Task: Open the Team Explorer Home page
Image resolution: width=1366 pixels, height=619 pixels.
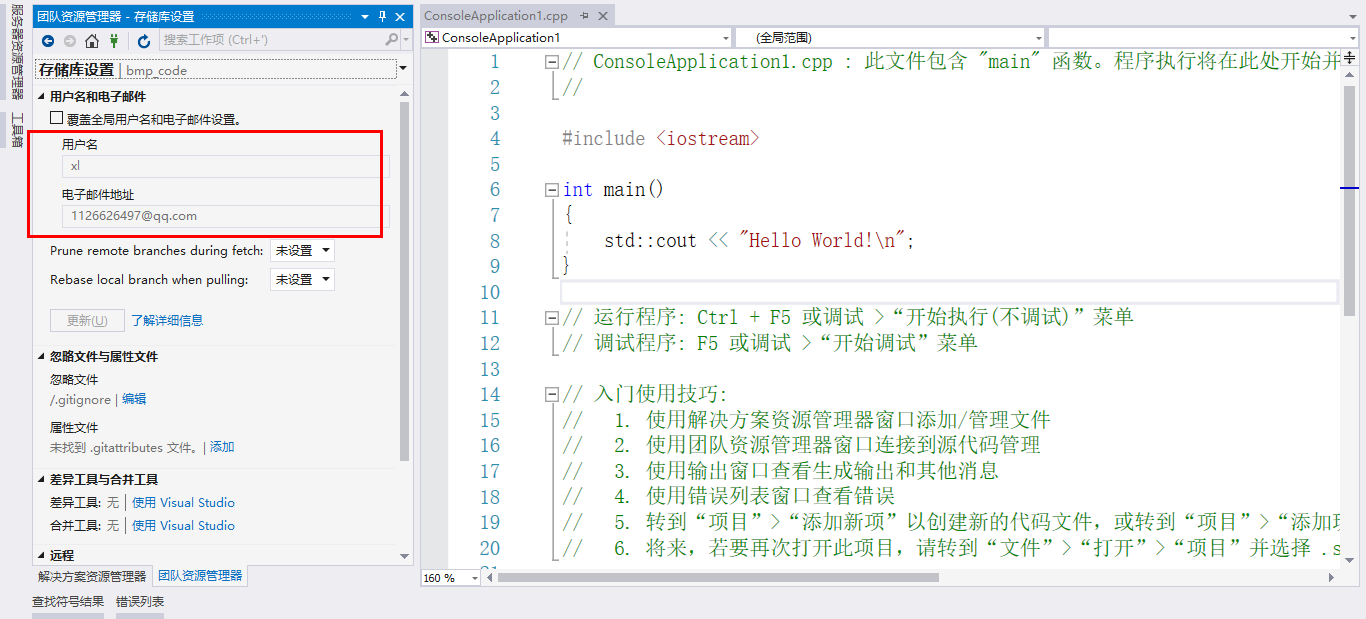Action: coord(92,41)
